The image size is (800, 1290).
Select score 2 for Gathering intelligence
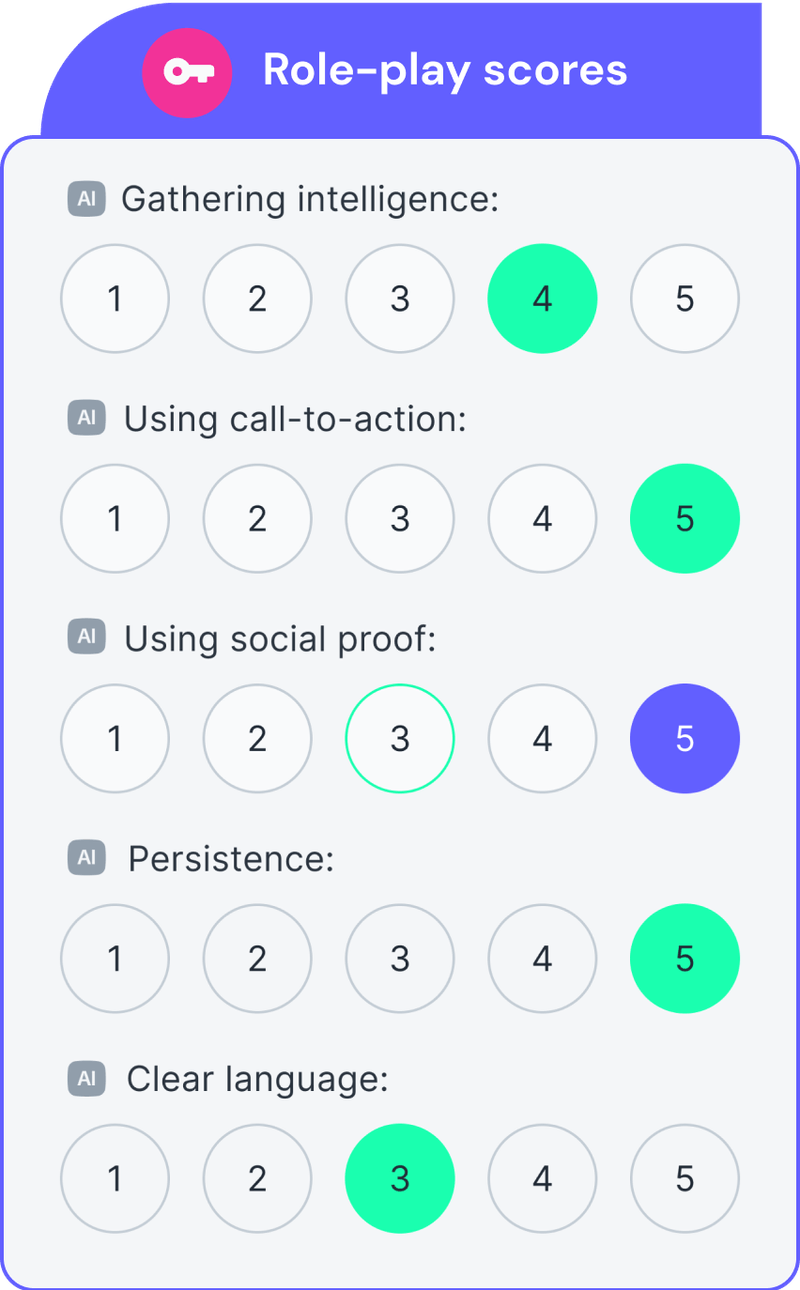click(257, 298)
